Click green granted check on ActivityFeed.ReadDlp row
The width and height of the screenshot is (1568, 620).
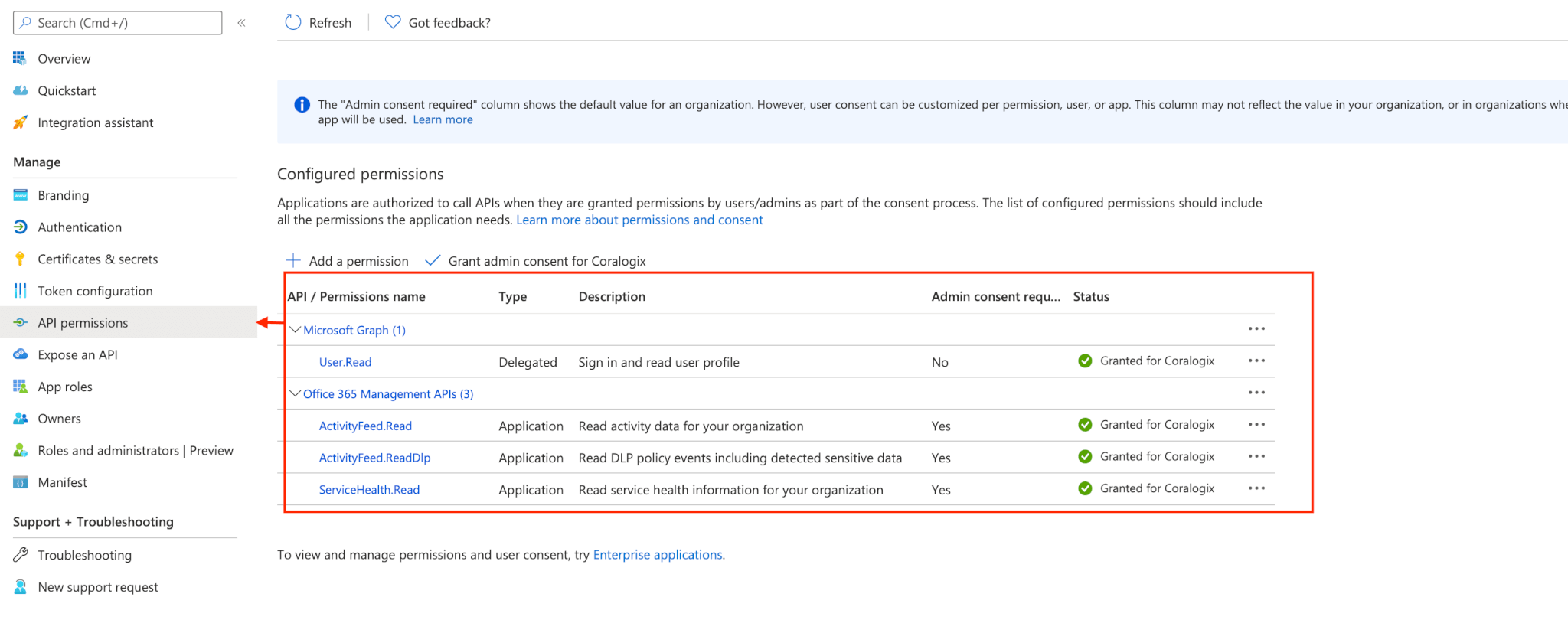coord(1085,457)
